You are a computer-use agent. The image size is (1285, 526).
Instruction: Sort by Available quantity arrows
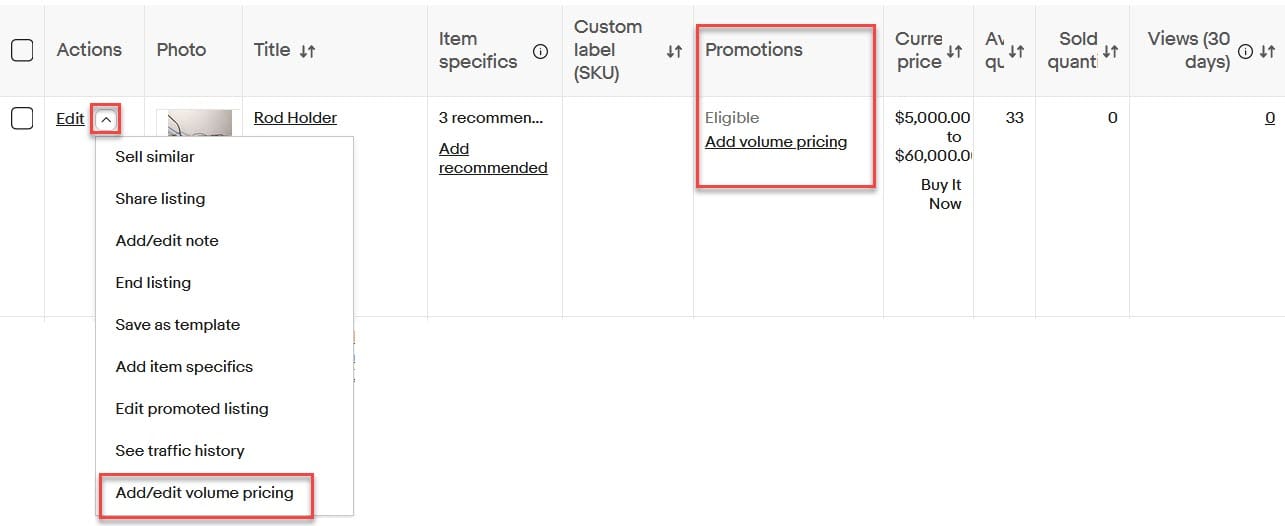click(x=1017, y=51)
